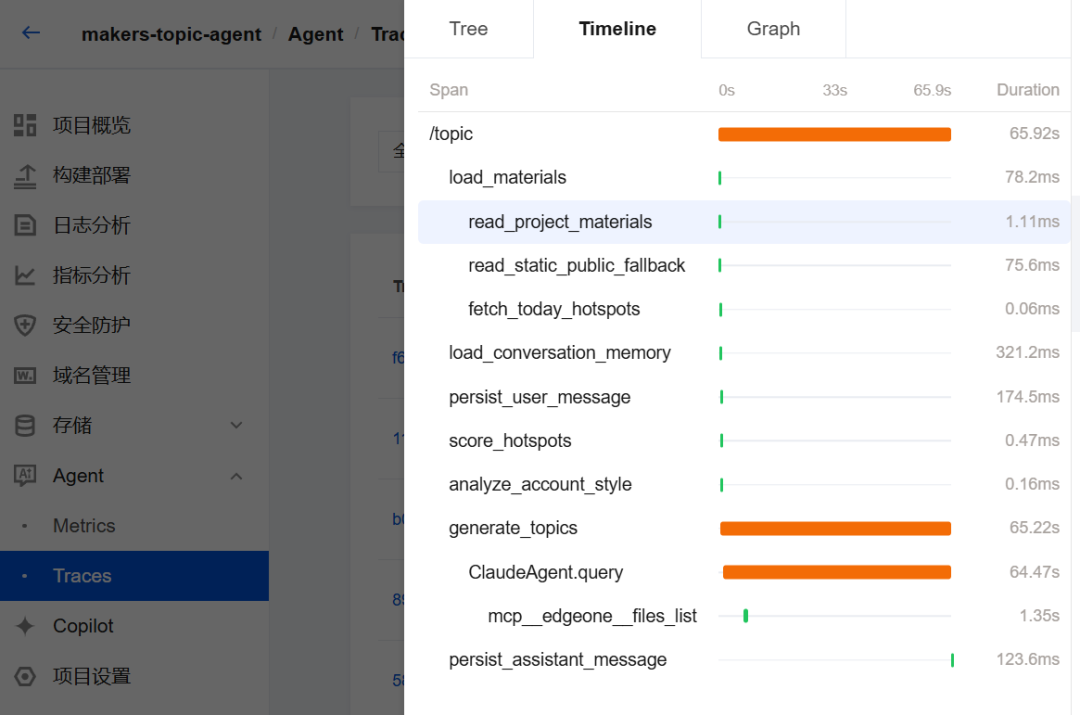
Task: Click persist_assistant_message green marker
Action: pos(952,660)
